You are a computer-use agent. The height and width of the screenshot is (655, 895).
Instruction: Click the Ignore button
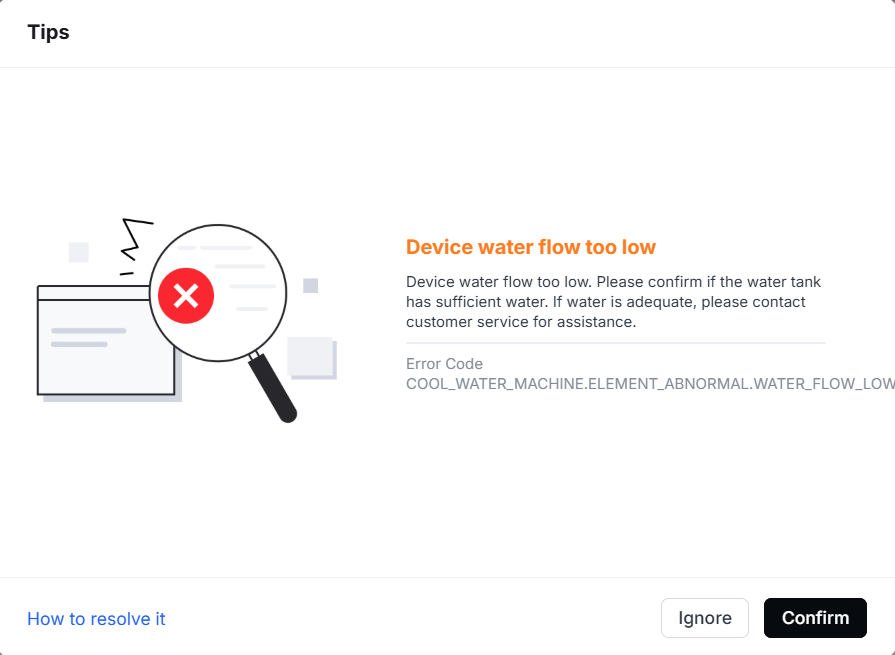(704, 618)
